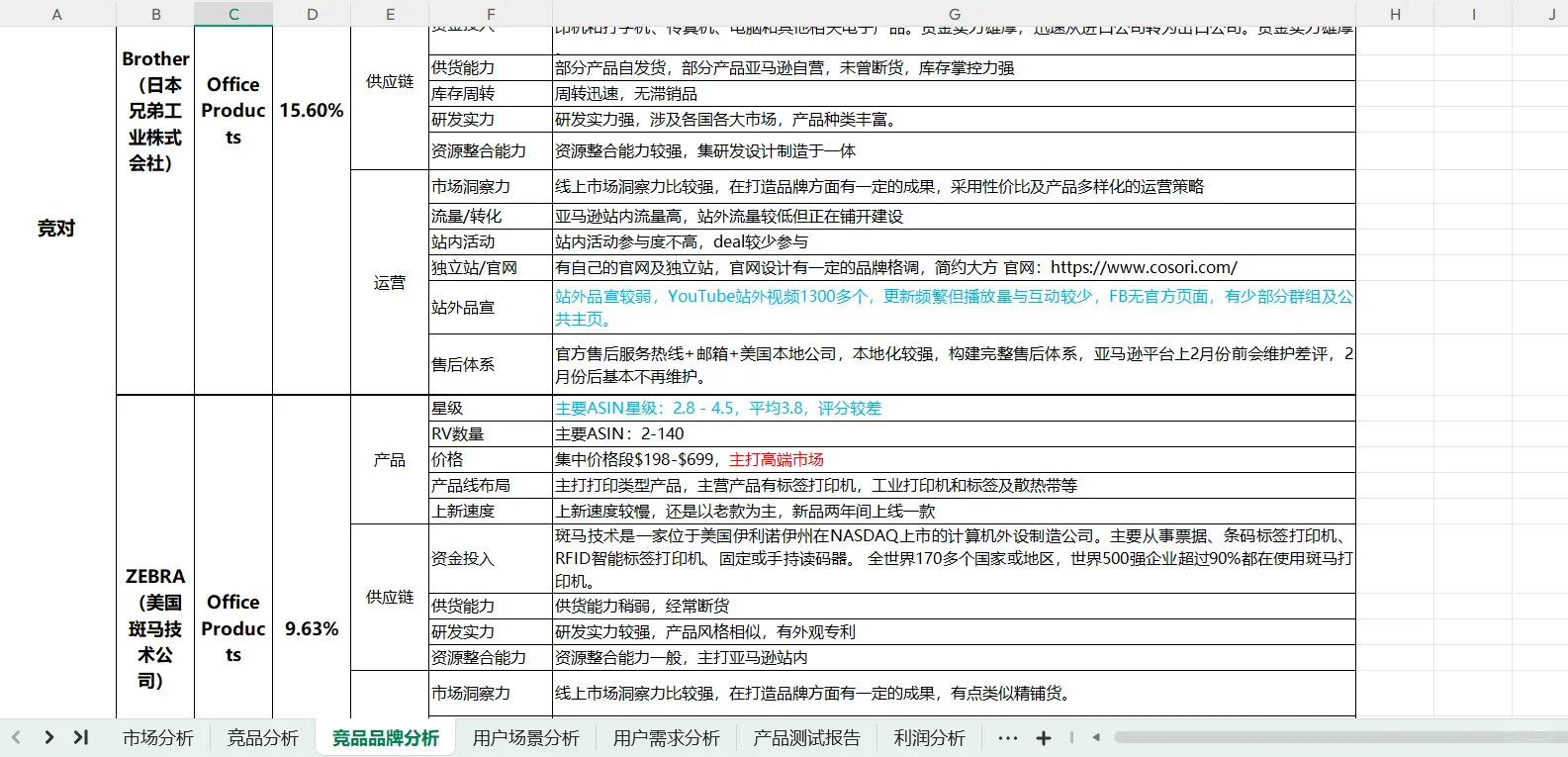Select column A by its header
This screenshot has height=757, width=1568.
tap(57, 14)
